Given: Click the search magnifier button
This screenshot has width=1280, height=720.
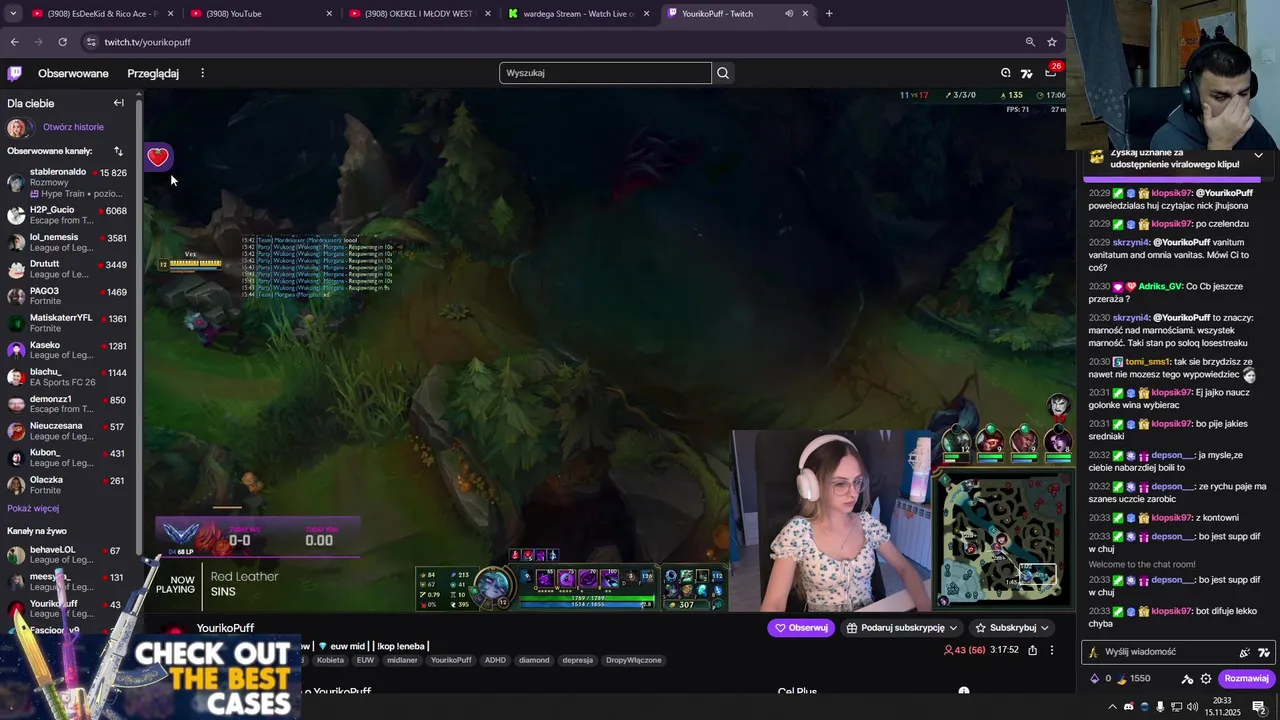Looking at the screenshot, I should 723,73.
